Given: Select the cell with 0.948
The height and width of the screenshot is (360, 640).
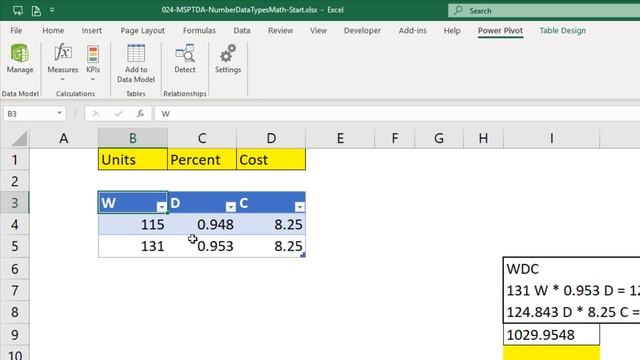Looking at the screenshot, I should pos(202,224).
